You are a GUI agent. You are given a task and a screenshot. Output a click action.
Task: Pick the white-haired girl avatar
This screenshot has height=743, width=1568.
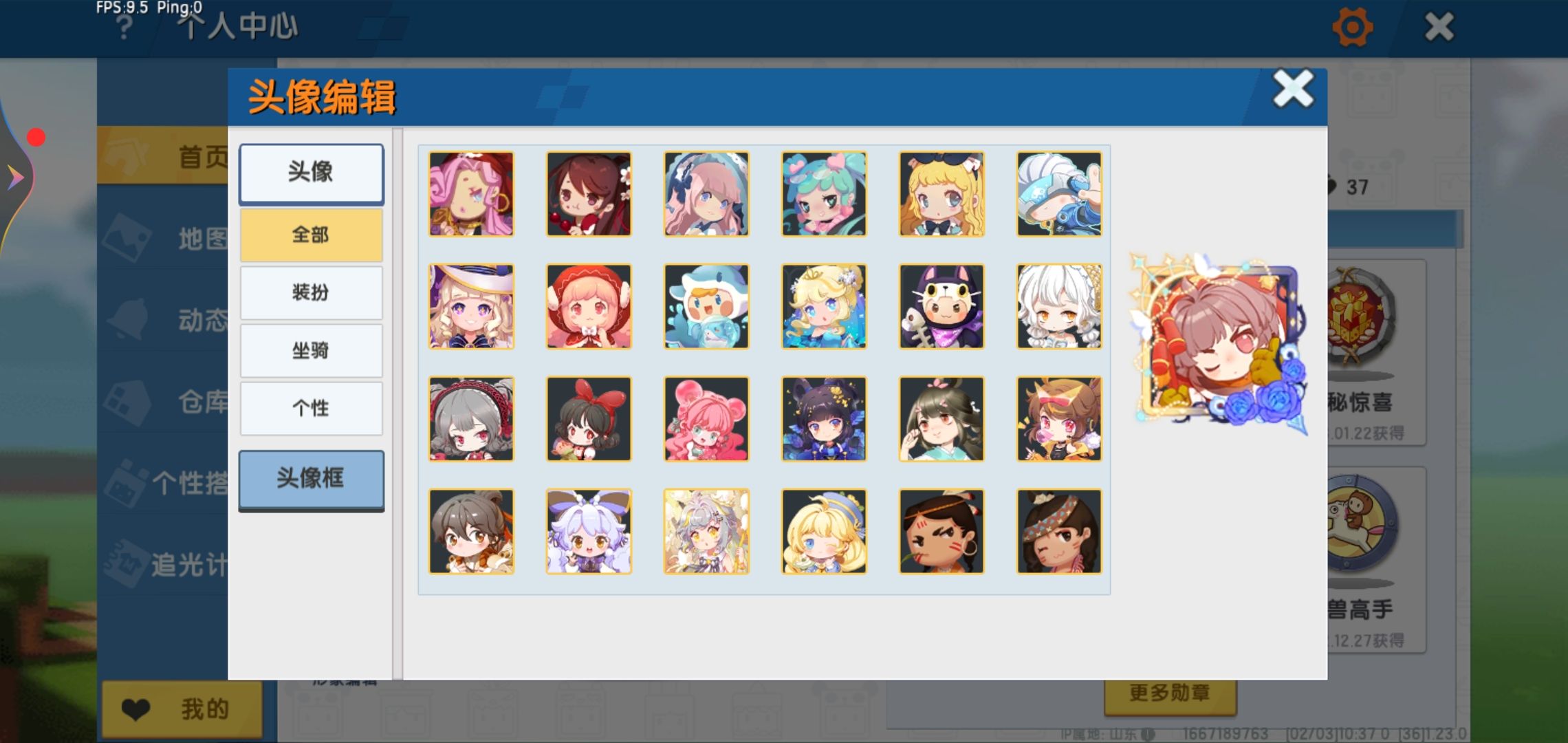pyautogui.click(x=1059, y=306)
